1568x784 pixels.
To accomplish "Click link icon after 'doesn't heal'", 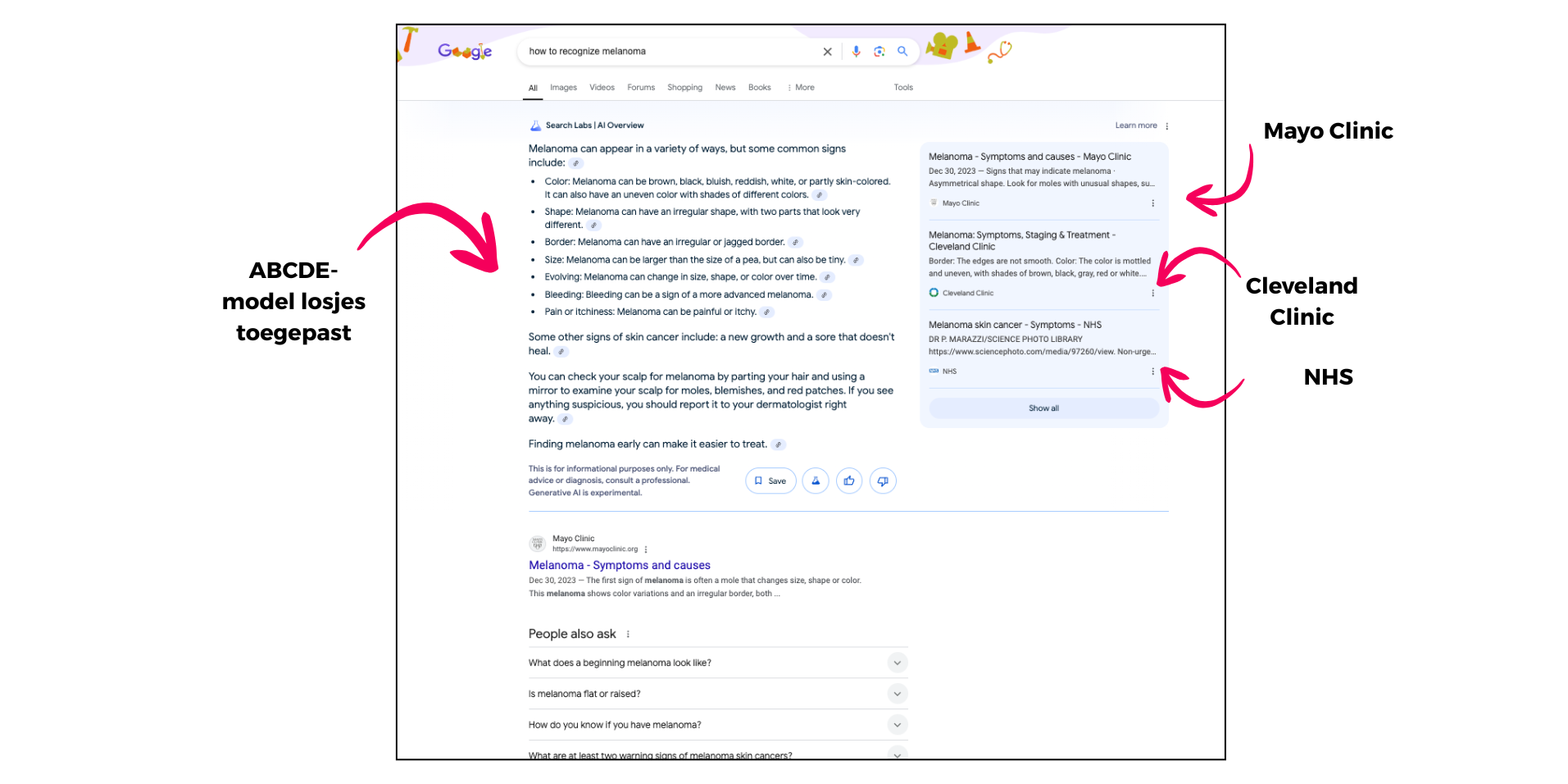I will click(561, 352).
